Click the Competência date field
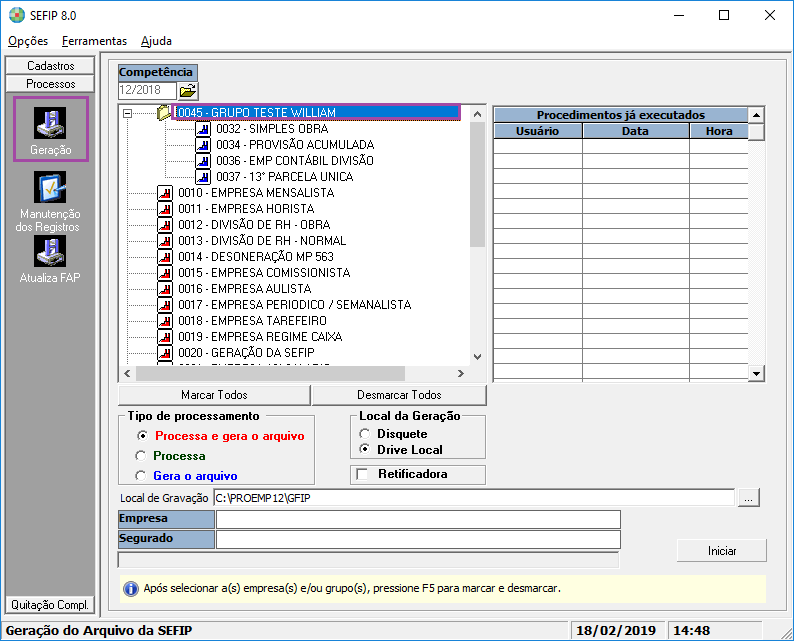Screen dimensions: 794x641 pyautogui.click(x=147, y=91)
